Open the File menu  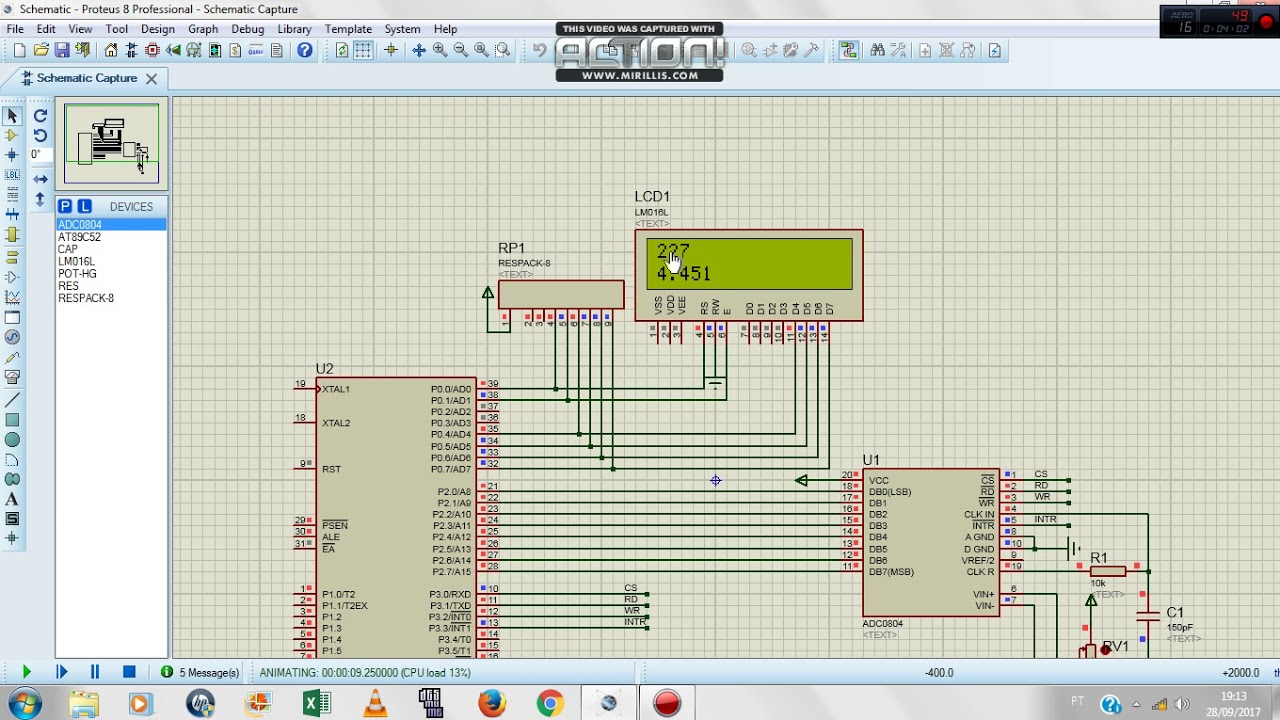(x=16, y=29)
